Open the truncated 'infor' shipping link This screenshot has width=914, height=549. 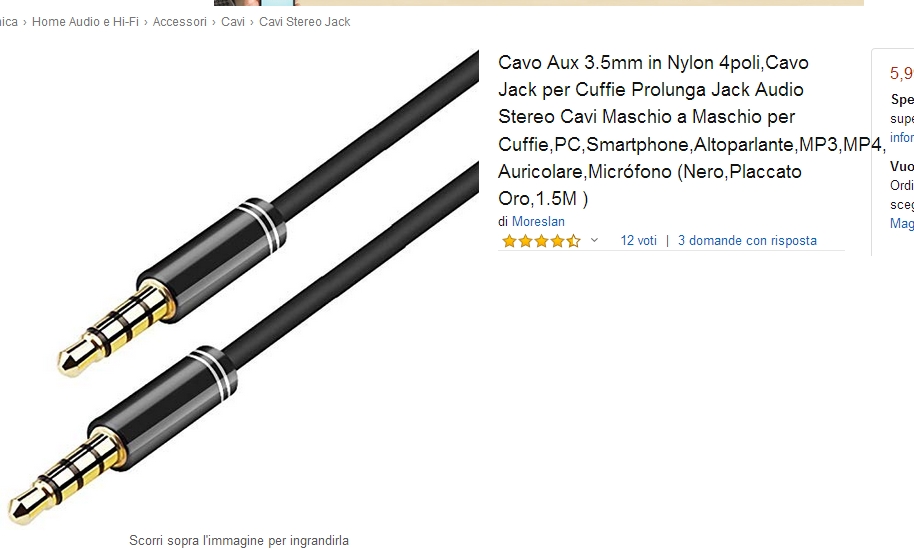tap(902, 138)
